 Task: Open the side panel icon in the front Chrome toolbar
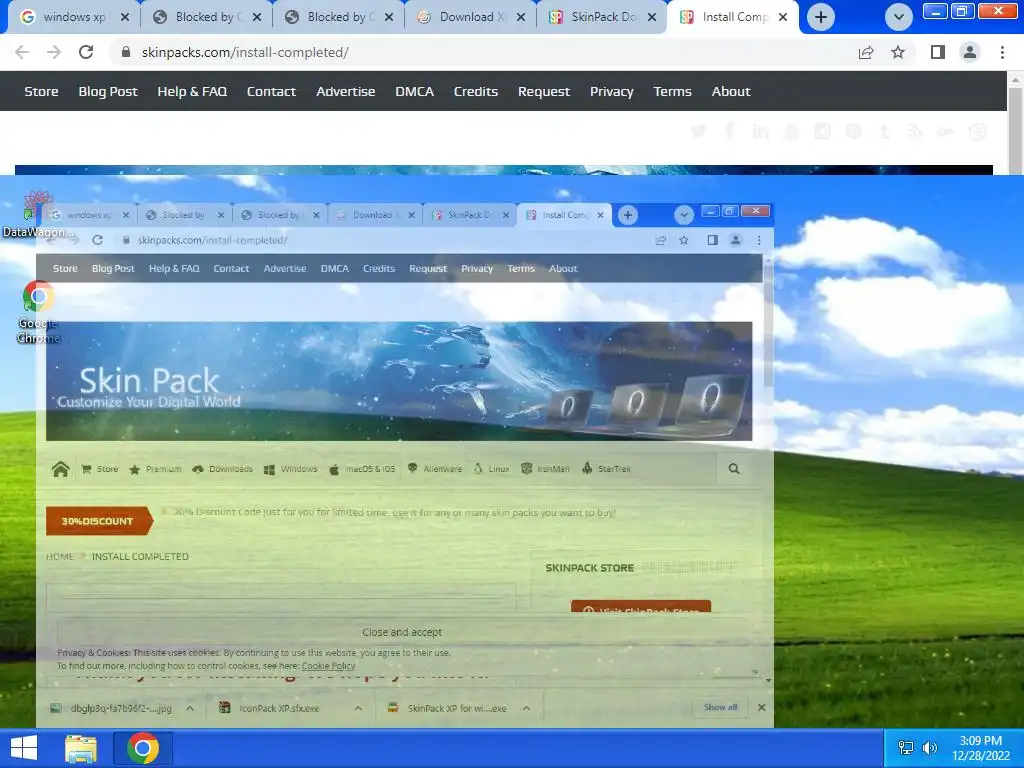click(x=938, y=52)
